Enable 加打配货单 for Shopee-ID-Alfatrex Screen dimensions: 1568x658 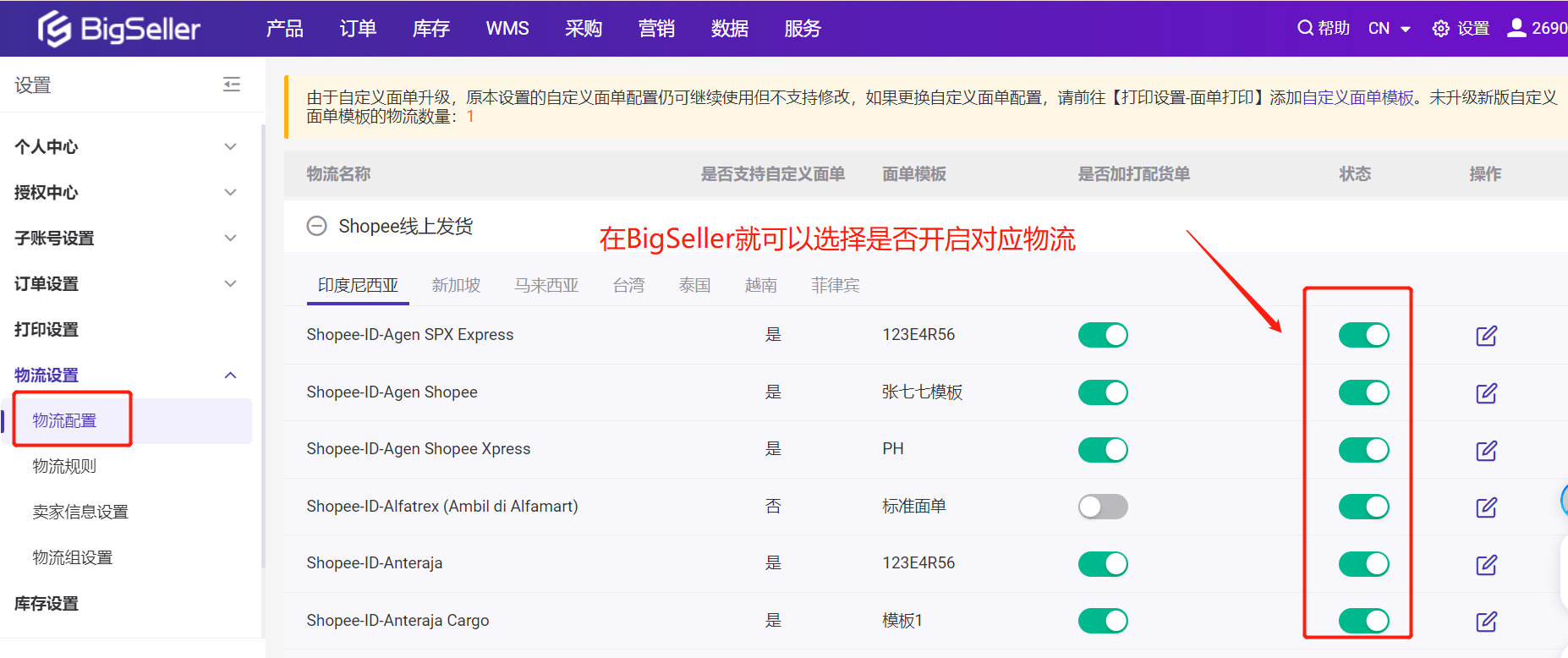[1103, 507]
